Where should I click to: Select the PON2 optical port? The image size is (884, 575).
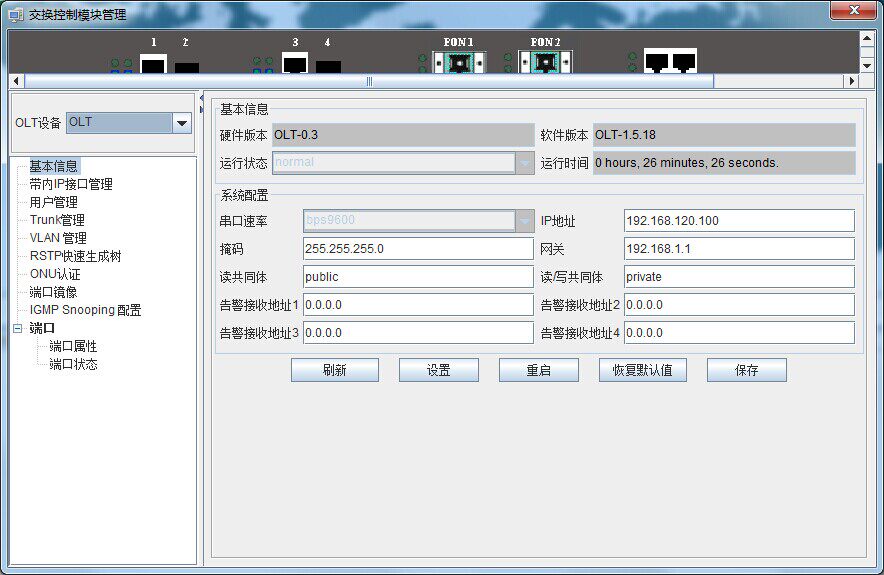pos(545,62)
